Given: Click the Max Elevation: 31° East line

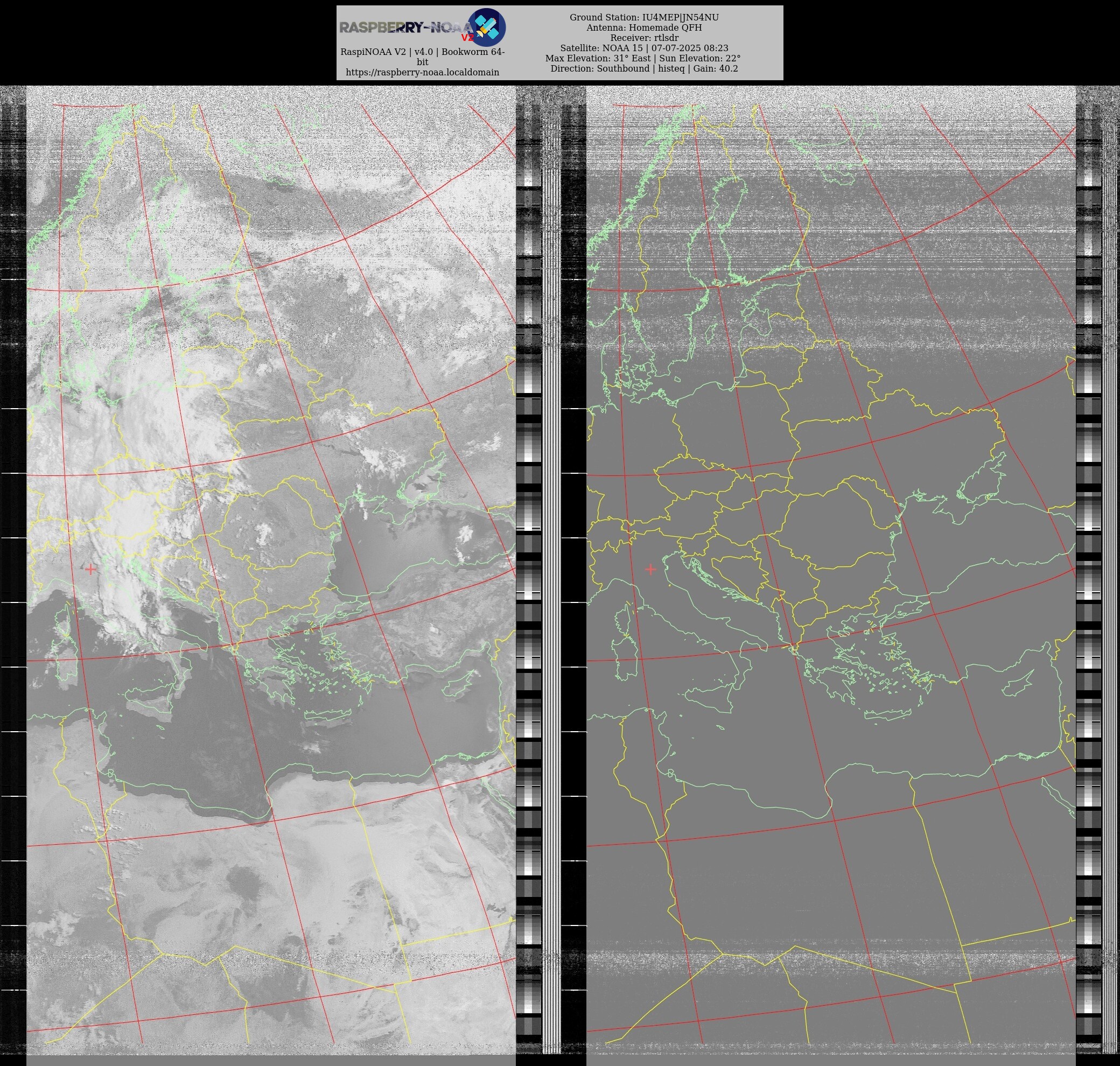Looking at the screenshot, I should pos(643,59).
